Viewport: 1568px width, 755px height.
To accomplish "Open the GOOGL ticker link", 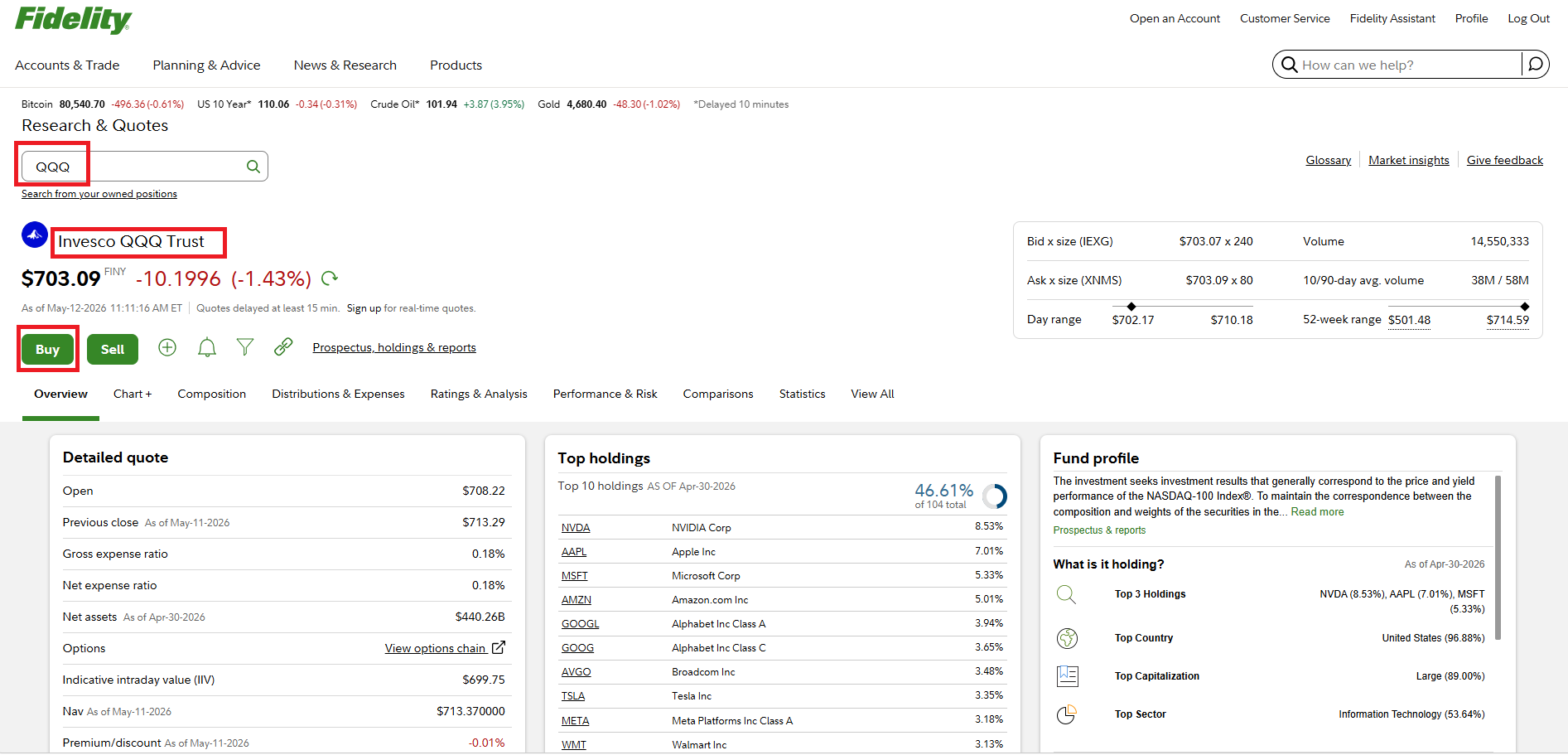I will coord(580,624).
